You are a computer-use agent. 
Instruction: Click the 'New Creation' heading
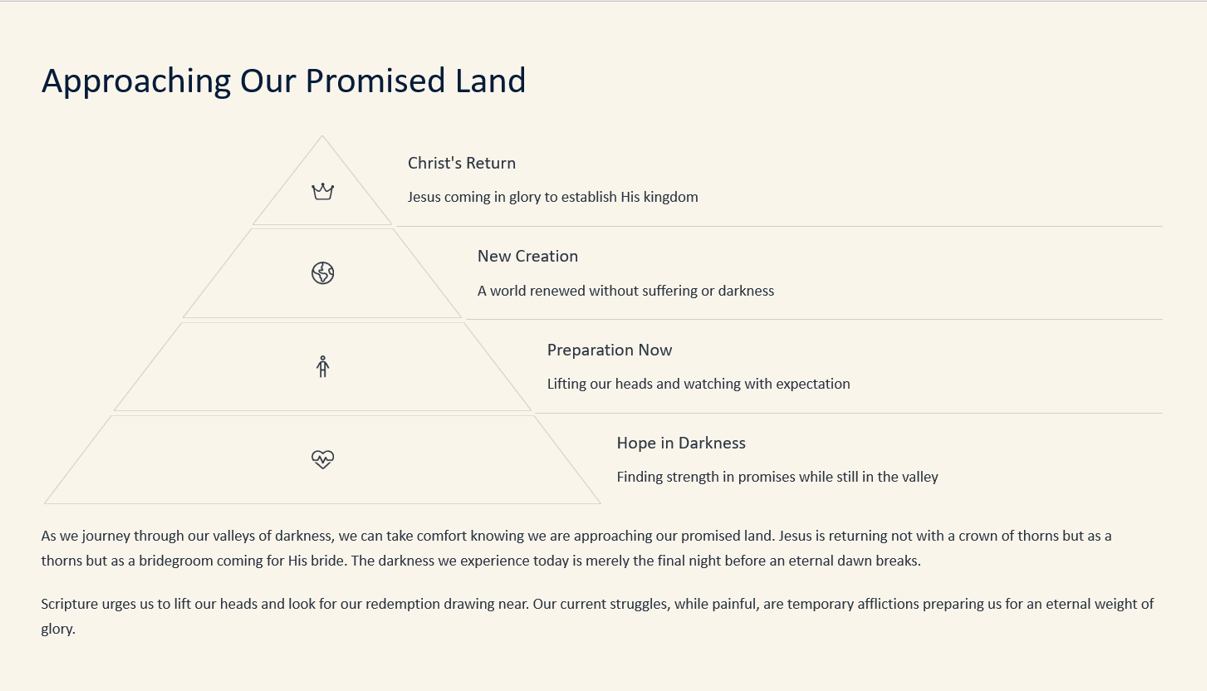[528, 256]
